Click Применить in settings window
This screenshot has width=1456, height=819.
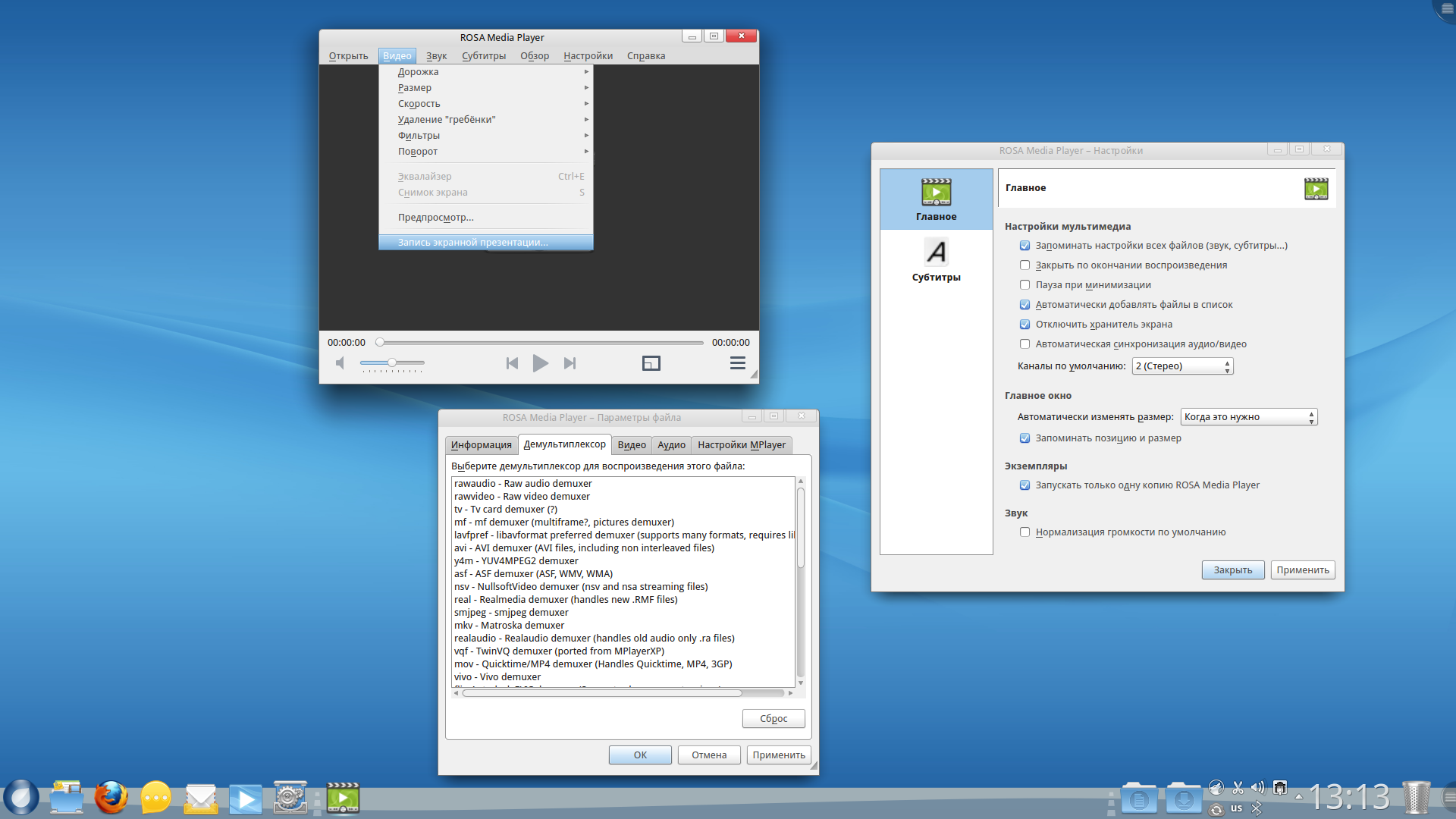(x=1303, y=570)
